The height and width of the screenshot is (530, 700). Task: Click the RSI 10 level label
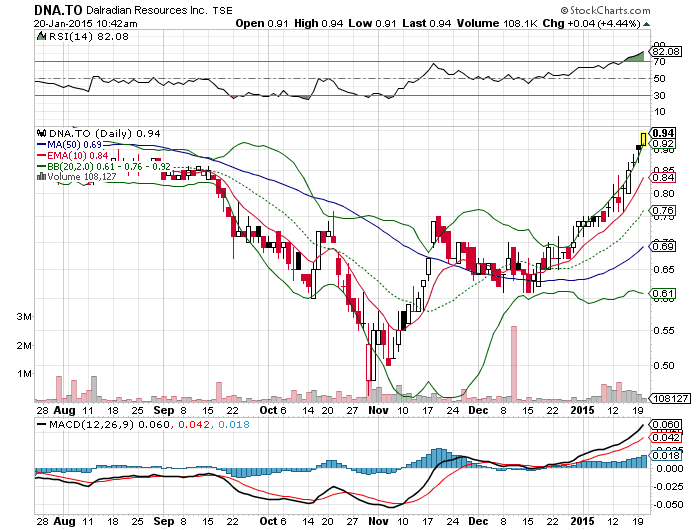pyautogui.click(x=659, y=112)
